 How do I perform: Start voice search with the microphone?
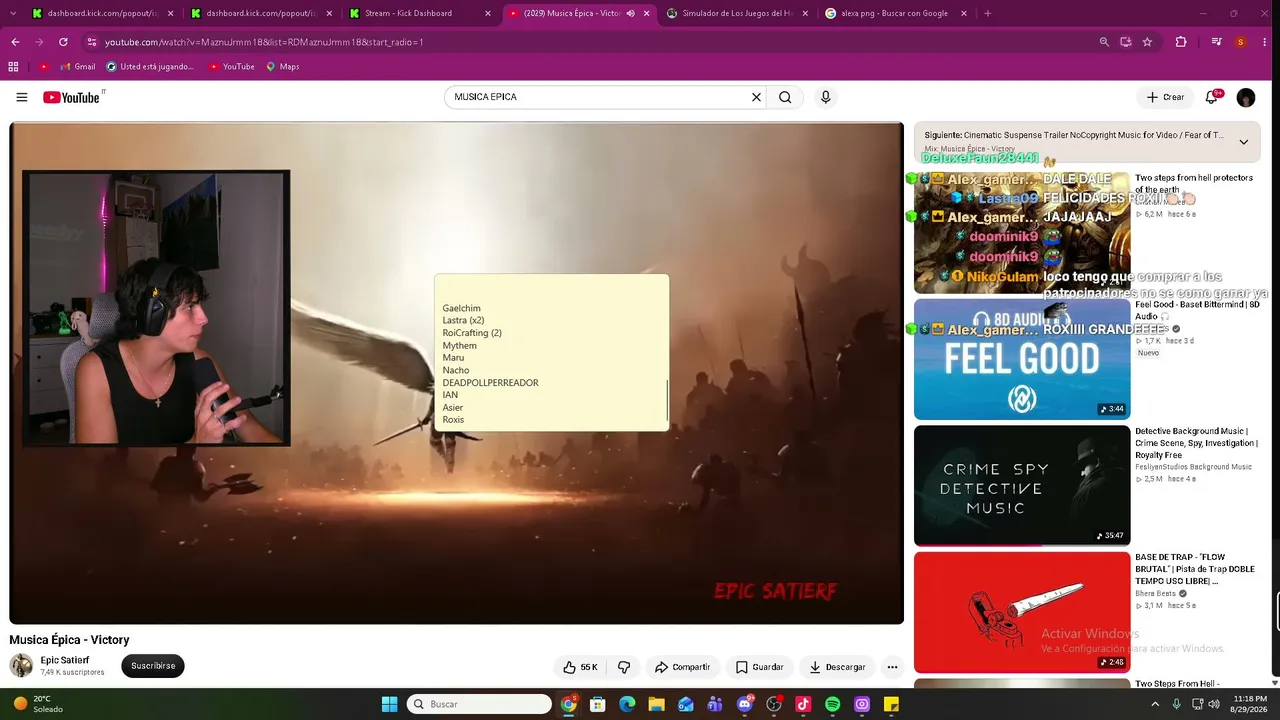[825, 97]
